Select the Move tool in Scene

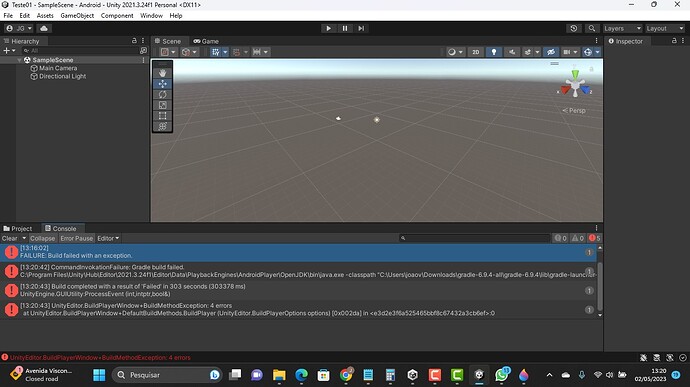point(162,84)
